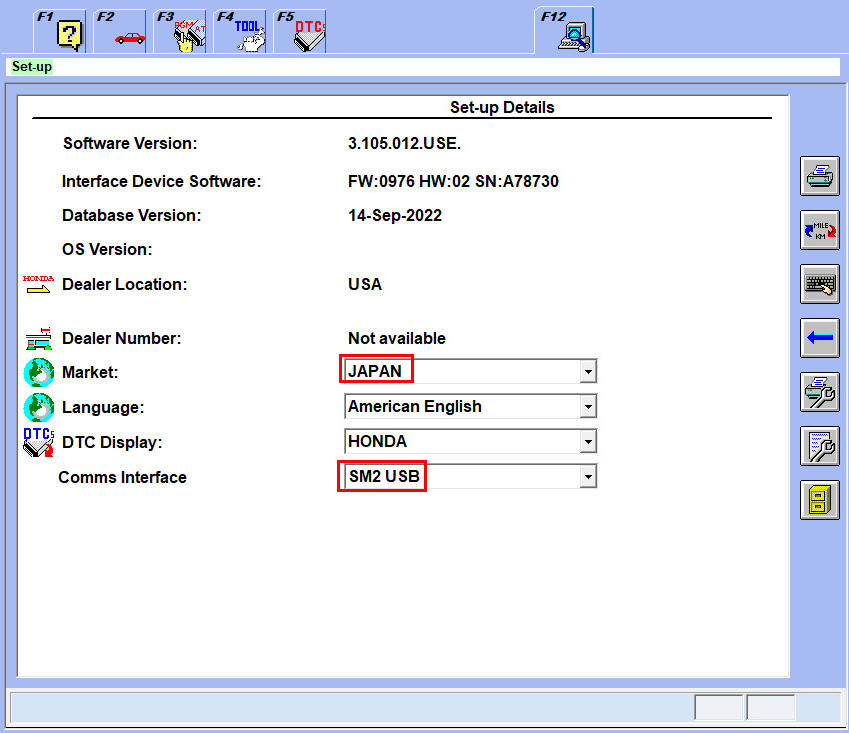Go back with the blue arrow button

820,338
